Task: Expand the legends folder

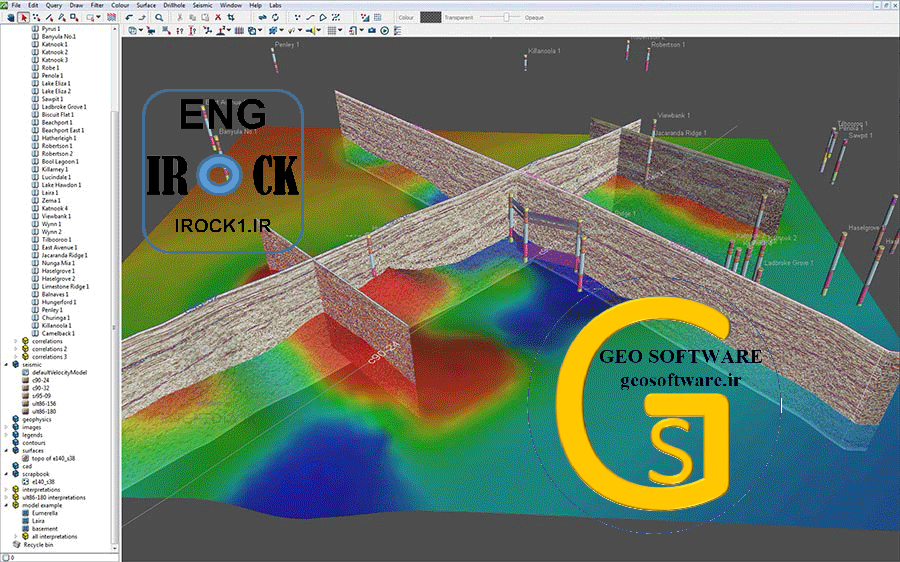Action: click(x=6, y=435)
